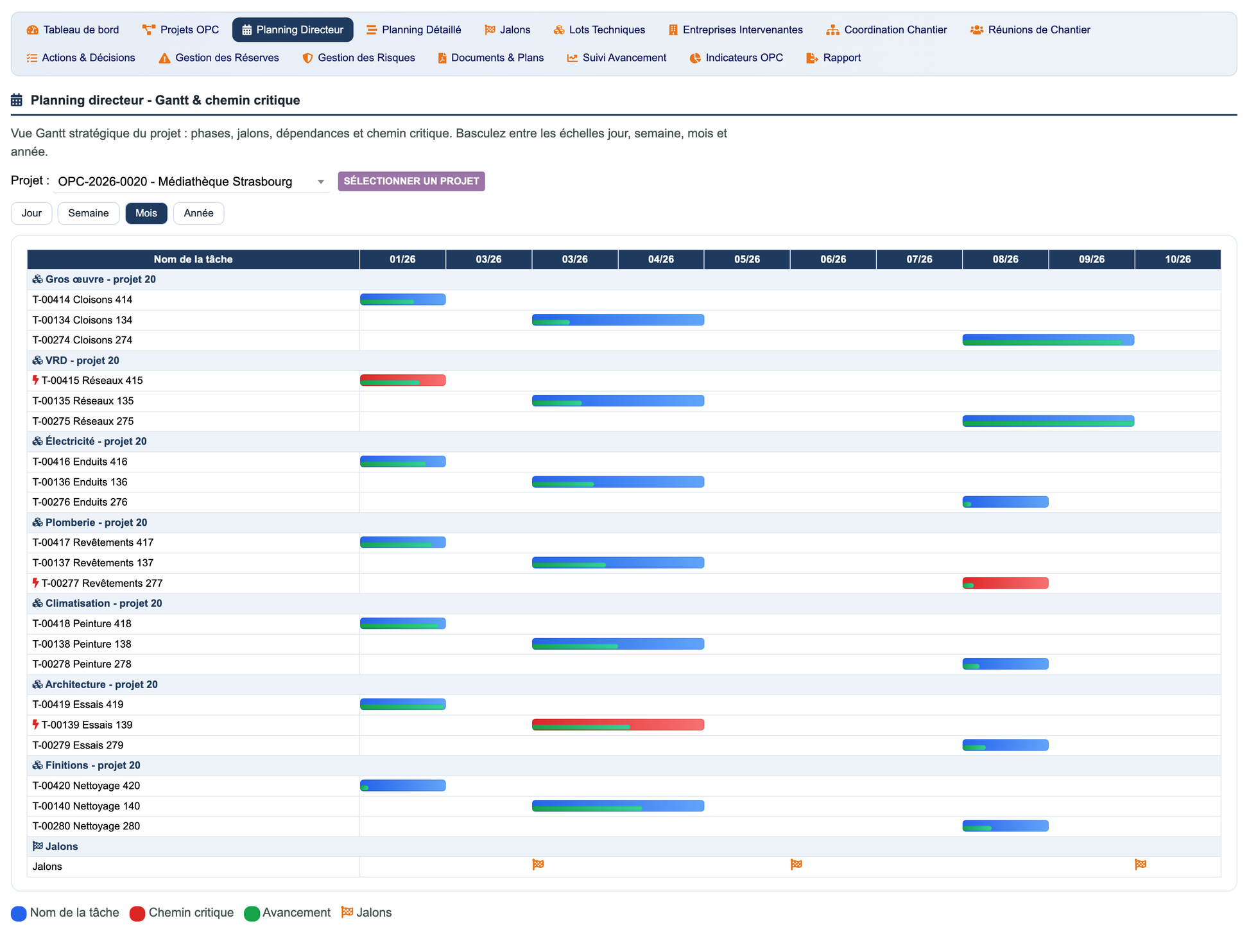Click task name T-00416 Enduits 416
This screenshot has width=1249, height=952.
click(80, 462)
